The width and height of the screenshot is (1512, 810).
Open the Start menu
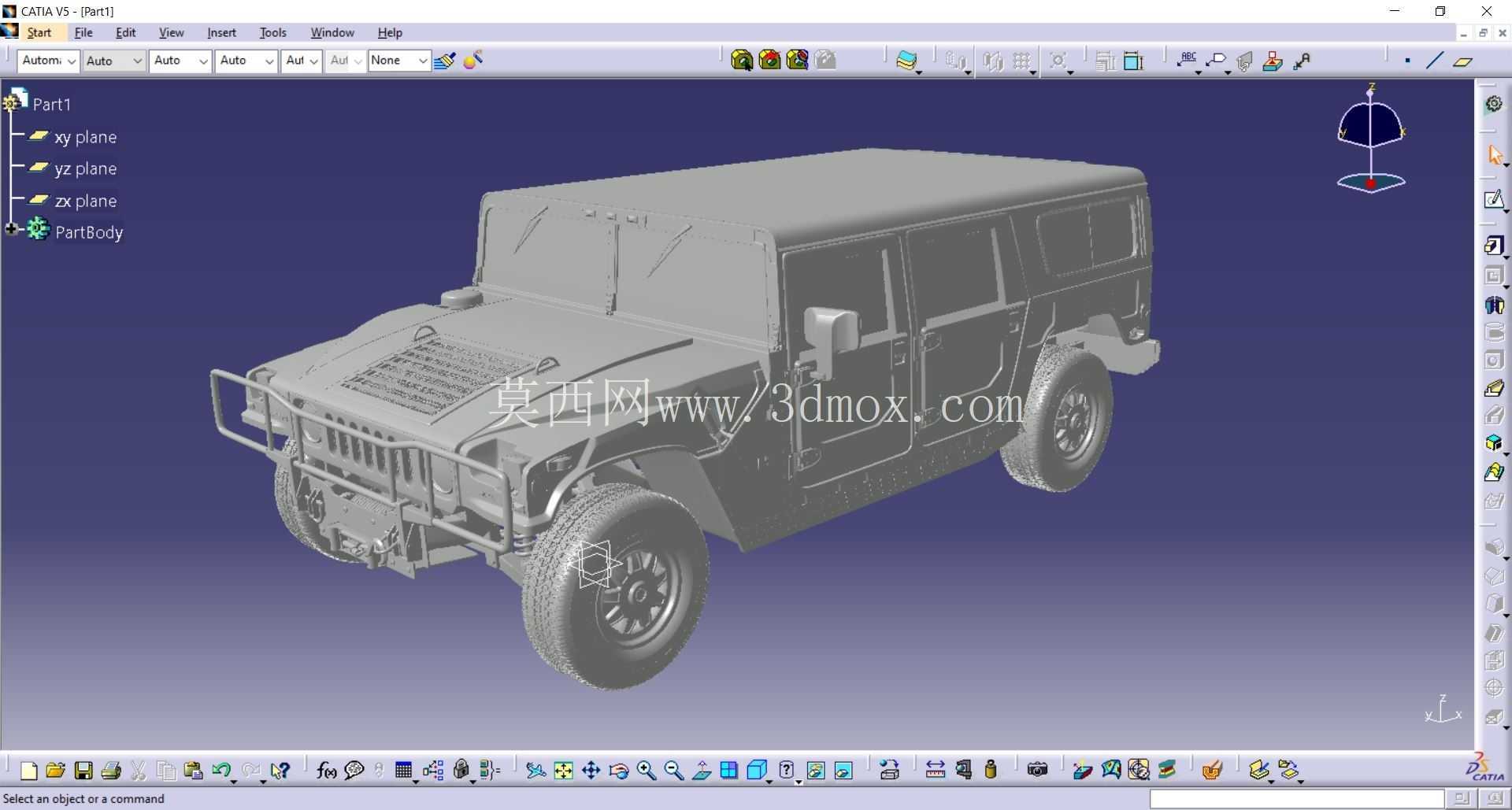click(39, 32)
